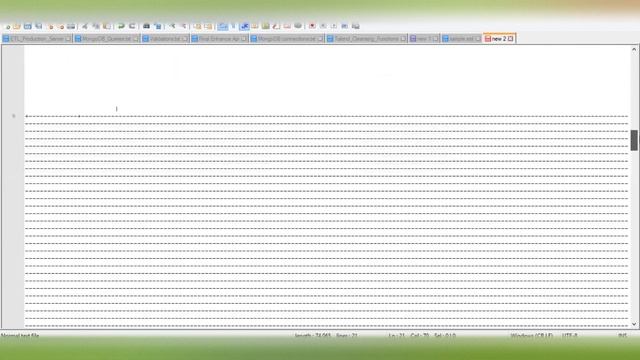640x360 pixels.
Task: Switch to the MongoDB connection tab
Action: point(287,39)
